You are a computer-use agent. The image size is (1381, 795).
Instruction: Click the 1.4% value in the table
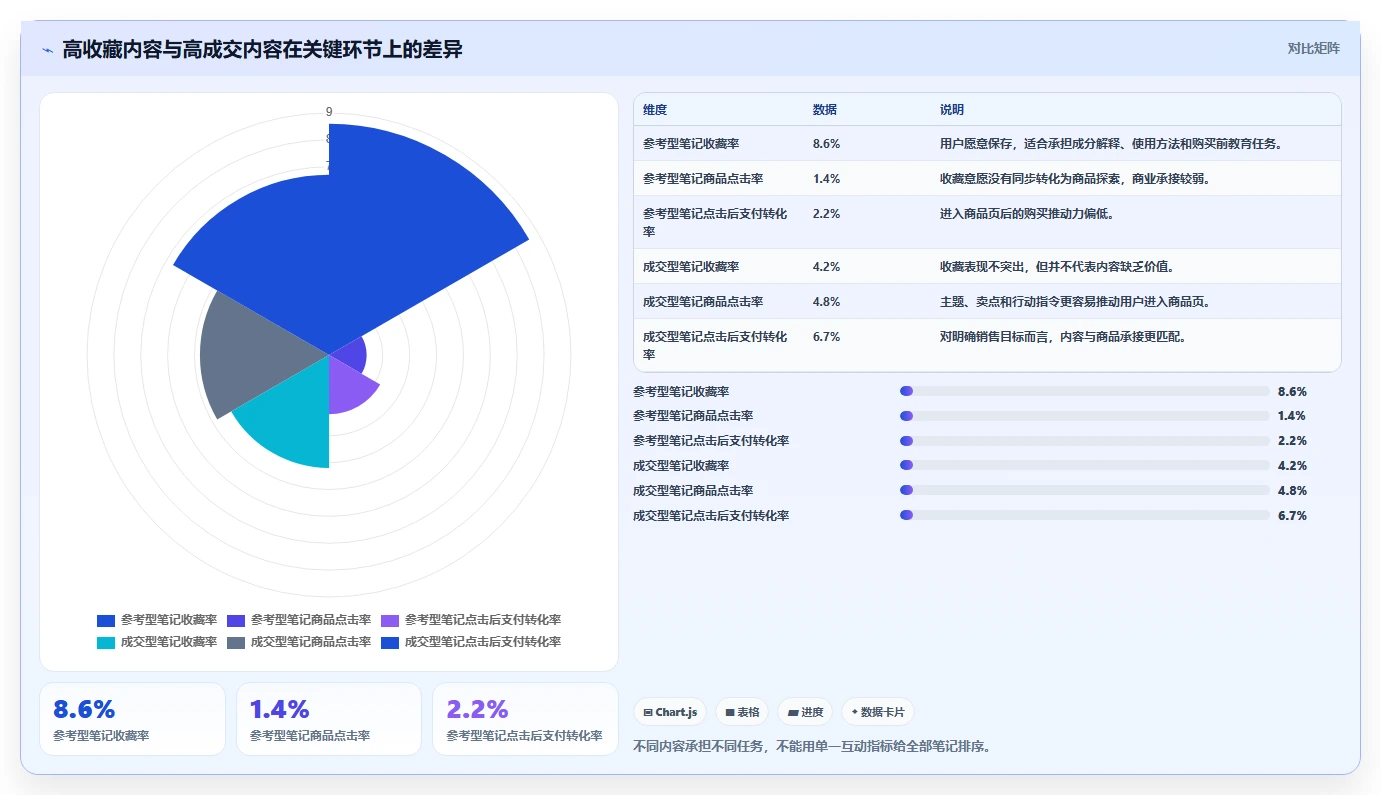(x=826, y=179)
